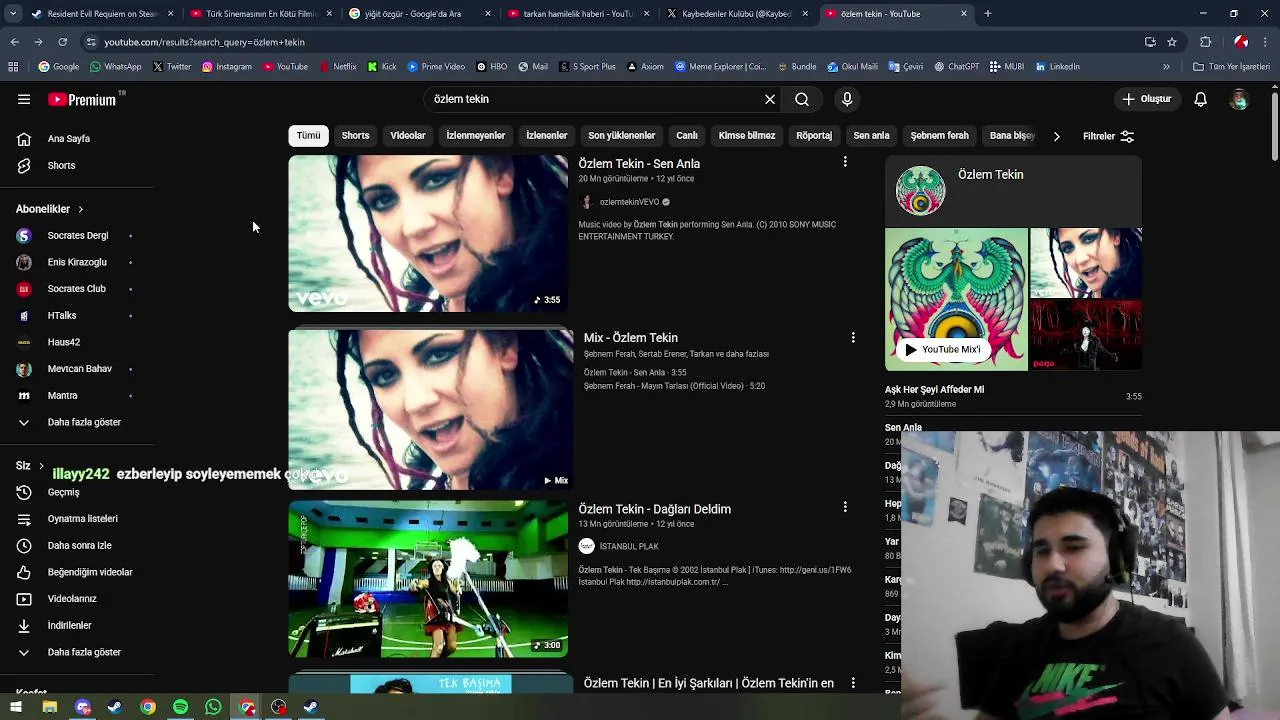Open the Chrome tab search dropdown
Viewport: 1280px width, 720px height.
point(13,14)
